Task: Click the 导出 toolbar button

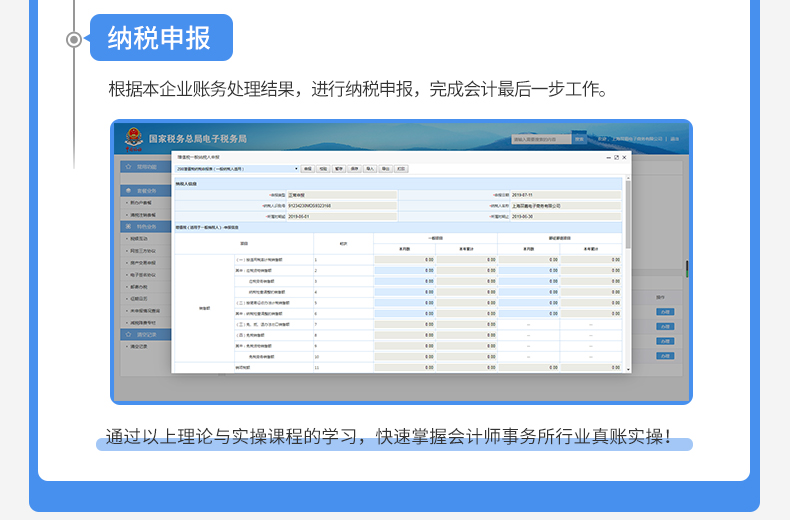Action: click(385, 169)
